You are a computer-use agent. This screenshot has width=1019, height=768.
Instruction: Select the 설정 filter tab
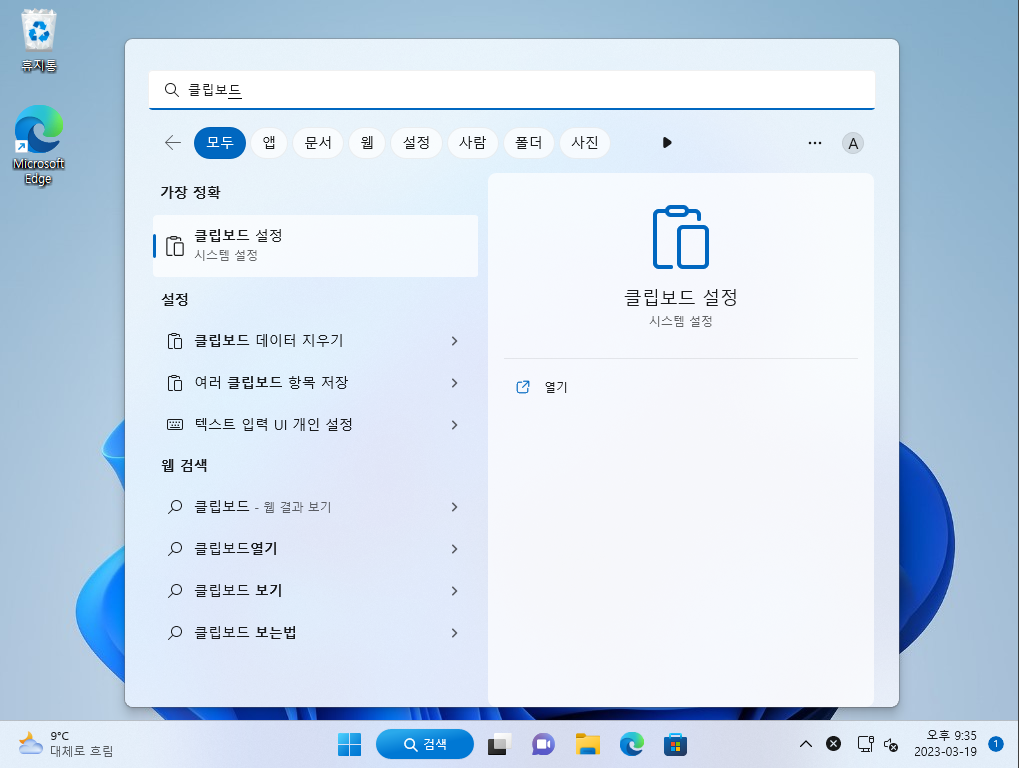[x=416, y=143]
